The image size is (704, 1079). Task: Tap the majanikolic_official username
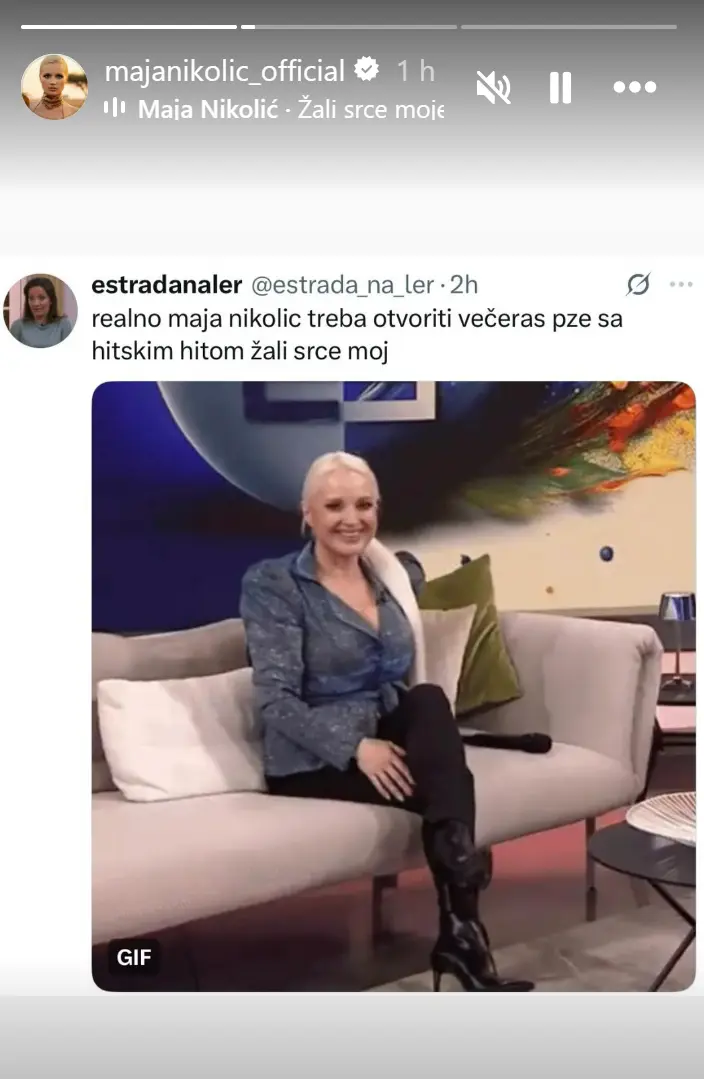(224, 71)
